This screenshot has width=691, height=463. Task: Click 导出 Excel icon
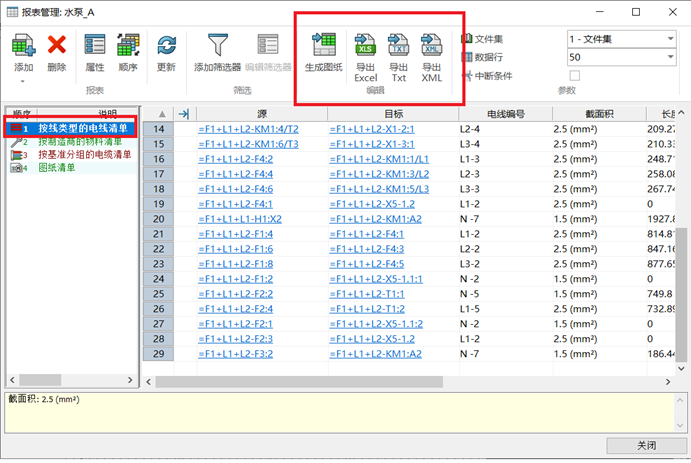(365, 46)
